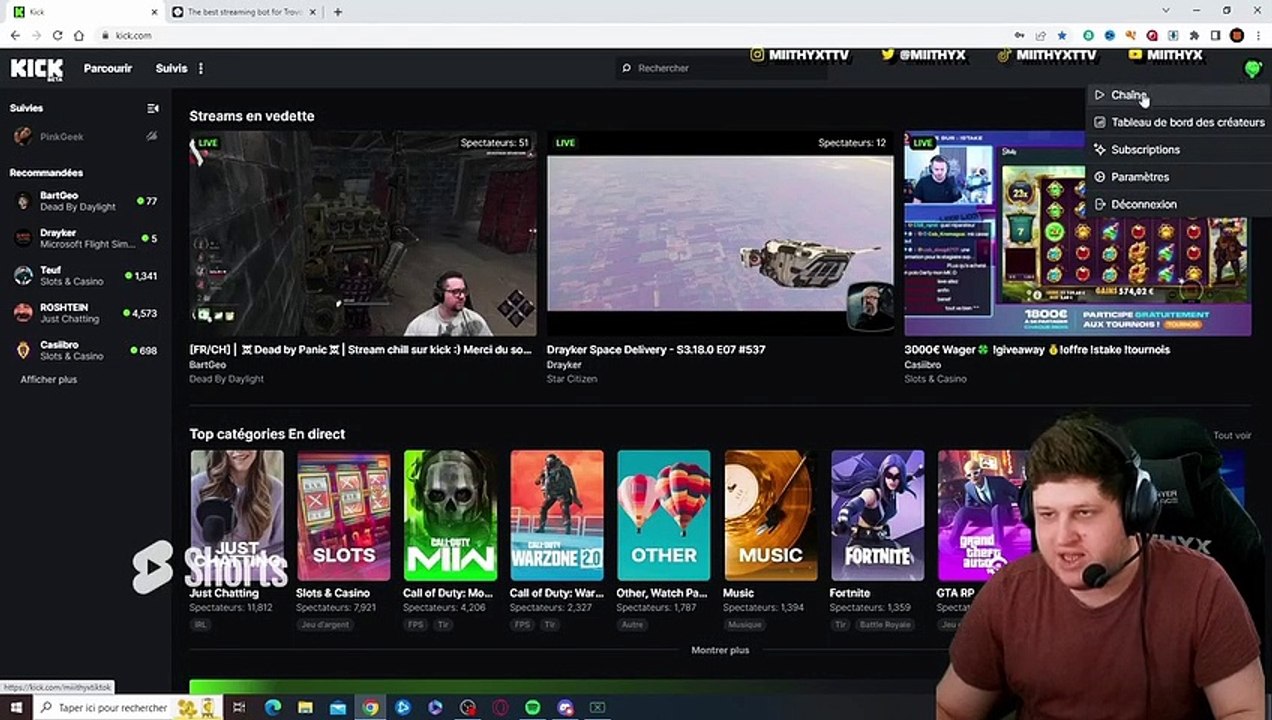
Task: Close 'The best streaming bot' tab
Action: coord(313,12)
